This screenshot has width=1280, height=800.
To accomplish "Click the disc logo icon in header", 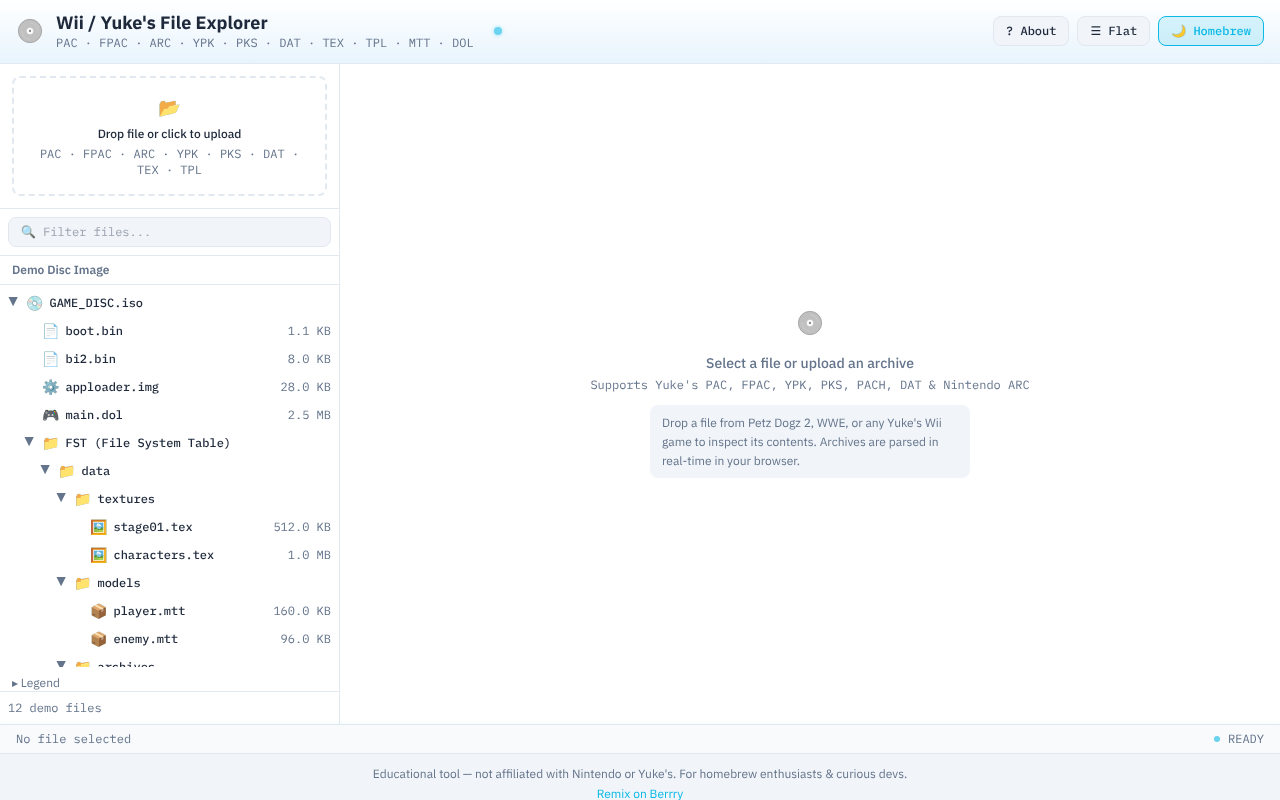I will (30, 31).
